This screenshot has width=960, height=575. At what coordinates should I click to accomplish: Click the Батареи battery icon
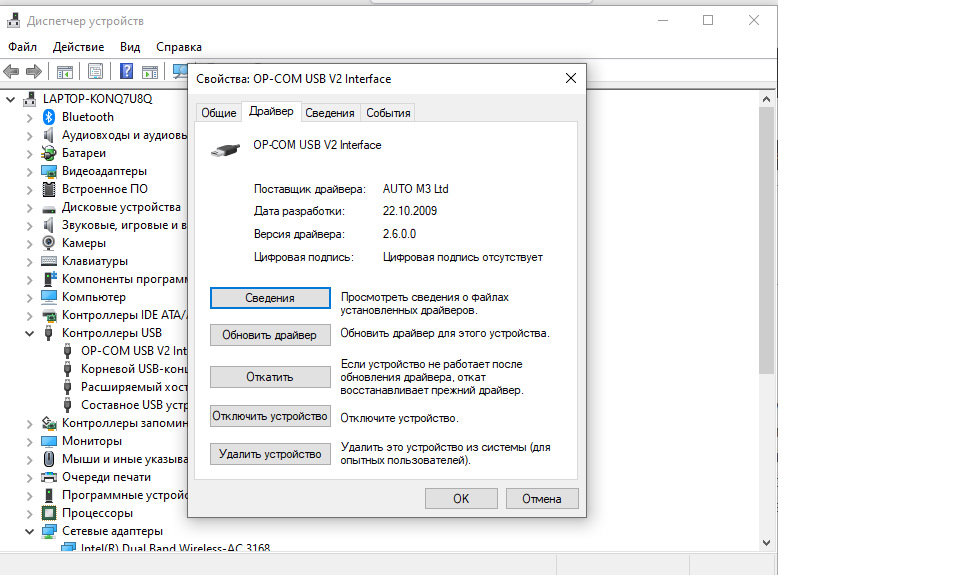48,153
